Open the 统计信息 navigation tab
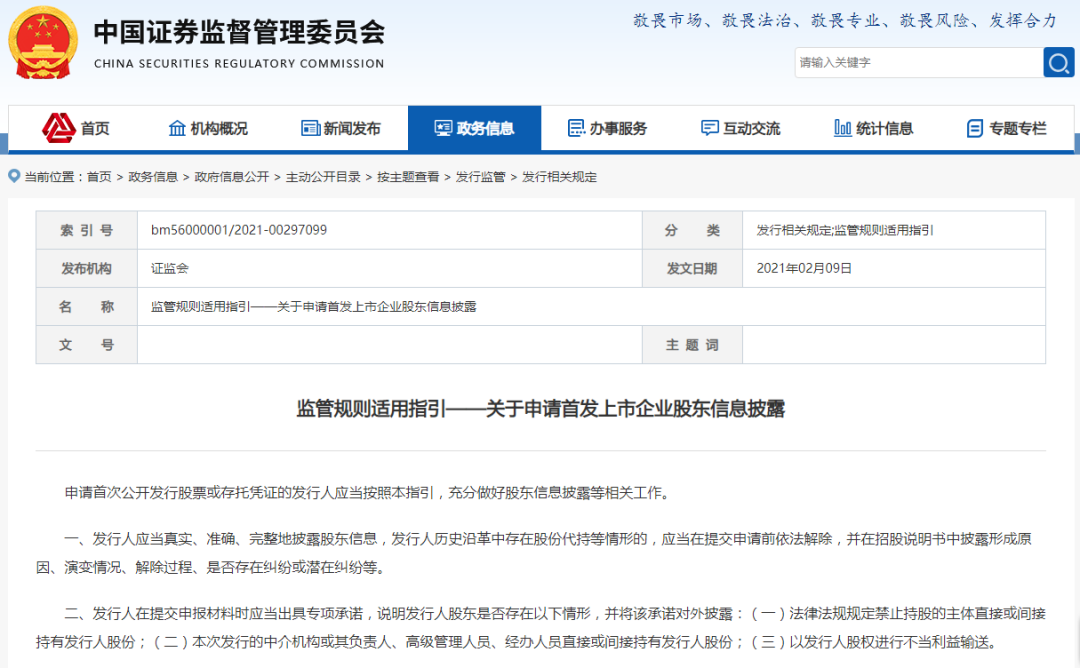This screenshot has width=1080, height=668. pos(873,128)
